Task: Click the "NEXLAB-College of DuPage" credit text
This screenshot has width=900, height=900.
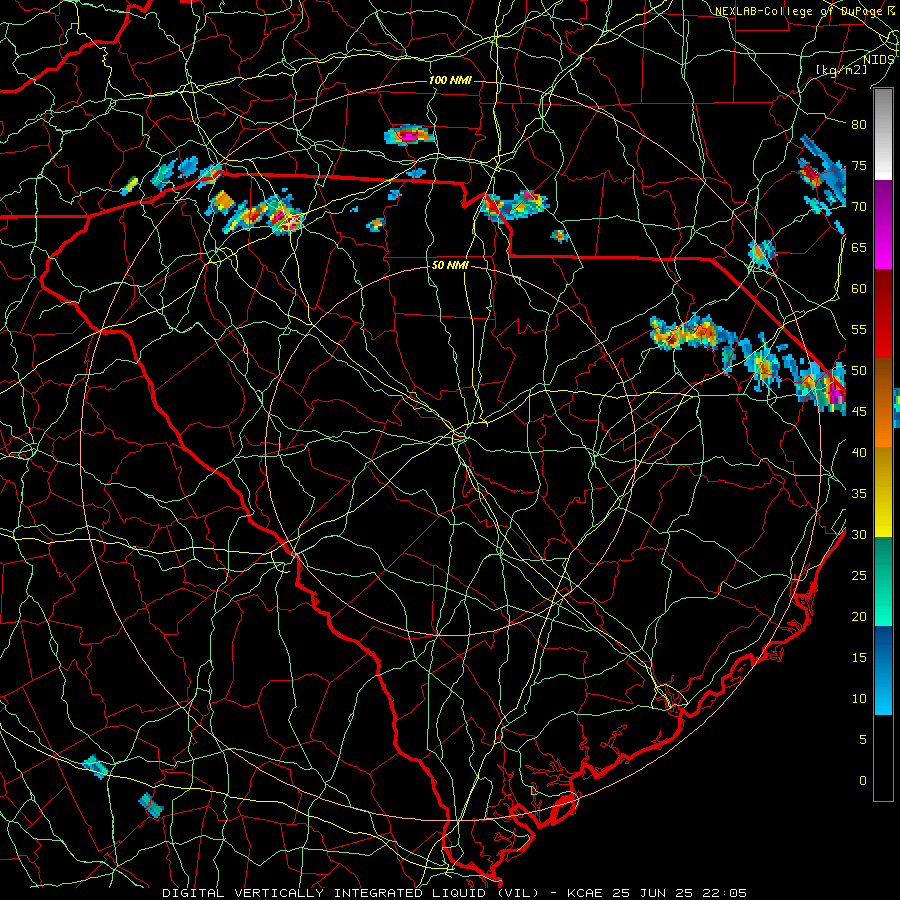Action: pyautogui.click(x=798, y=11)
